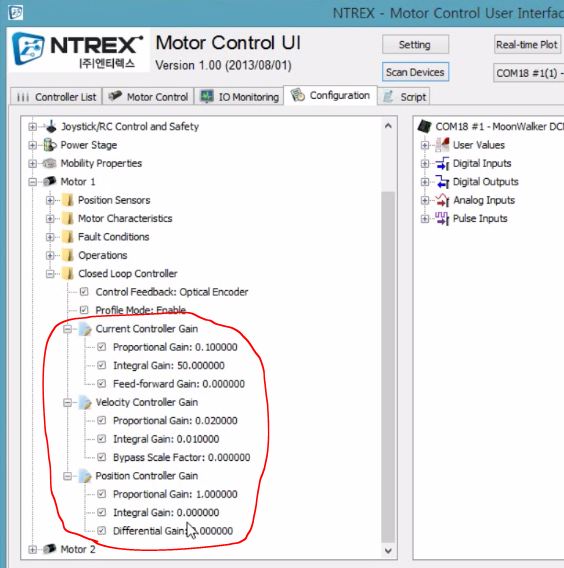Click the Motor 1 motor icon

[50, 181]
